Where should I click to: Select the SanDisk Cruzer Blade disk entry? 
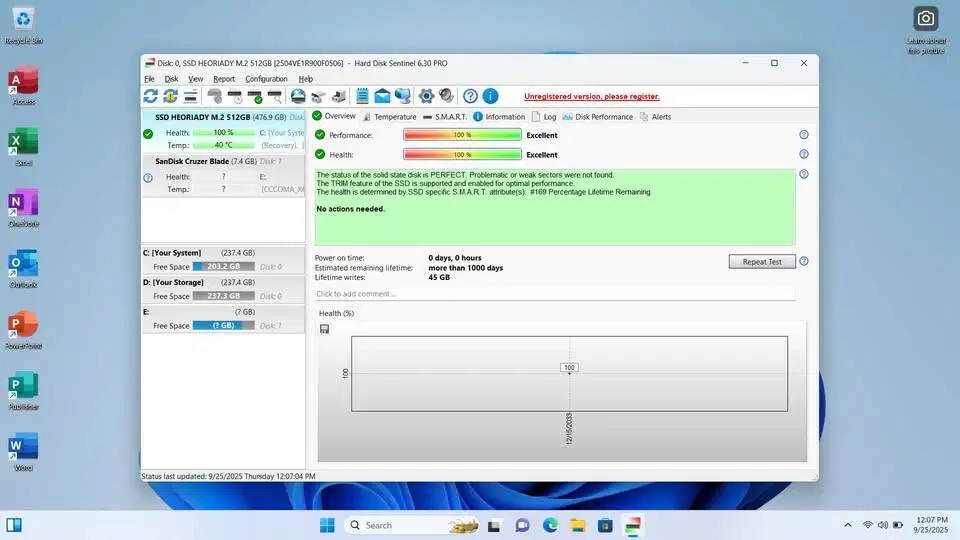pyautogui.click(x=204, y=161)
